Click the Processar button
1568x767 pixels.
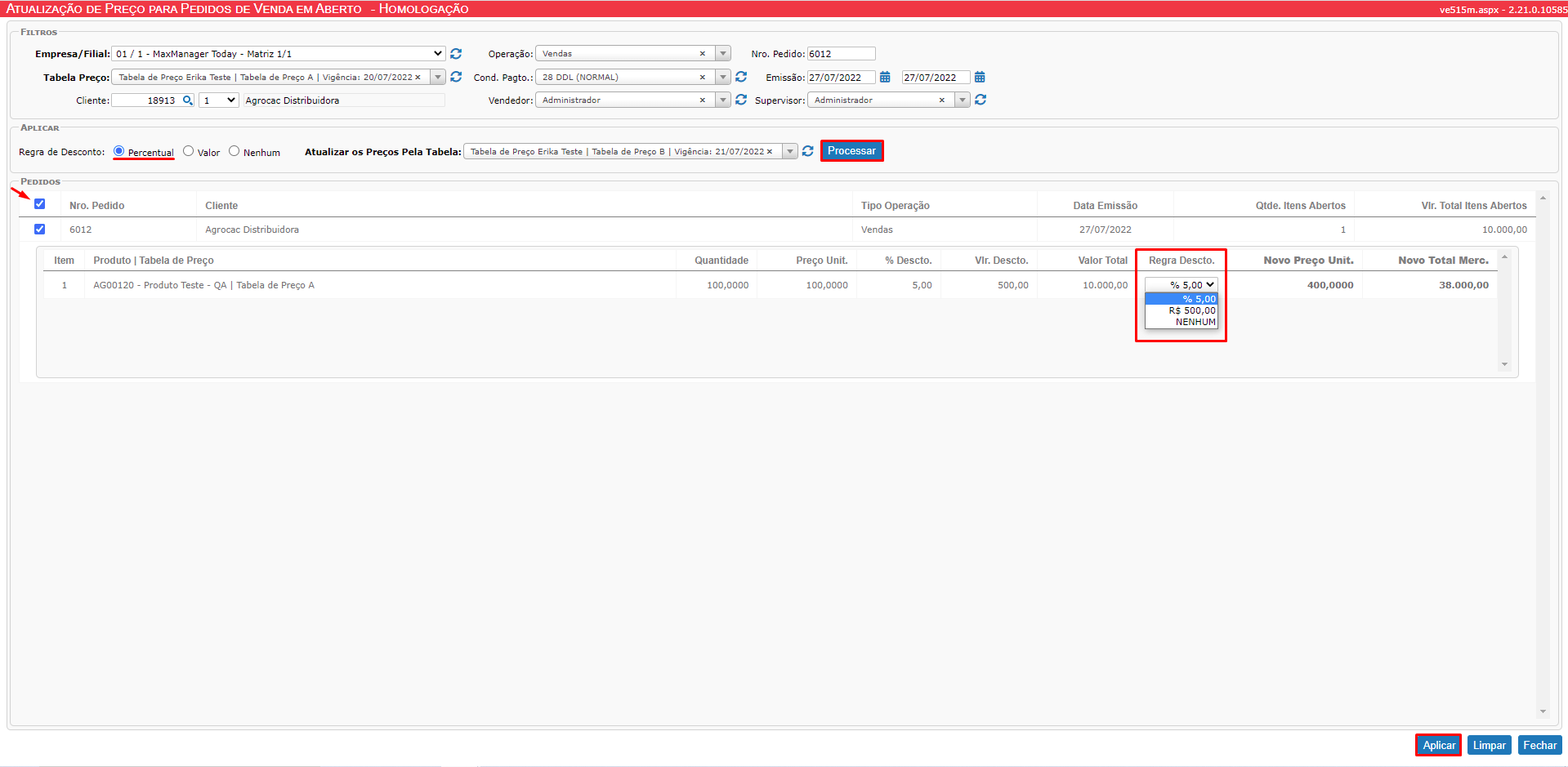(851, 151)
